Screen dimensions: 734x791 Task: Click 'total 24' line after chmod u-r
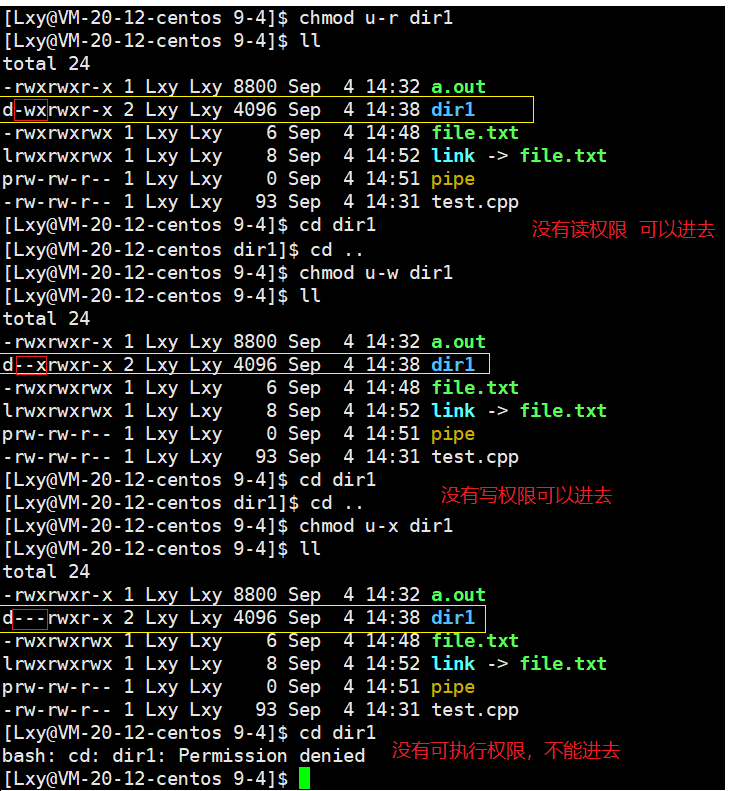click(46, 64)
